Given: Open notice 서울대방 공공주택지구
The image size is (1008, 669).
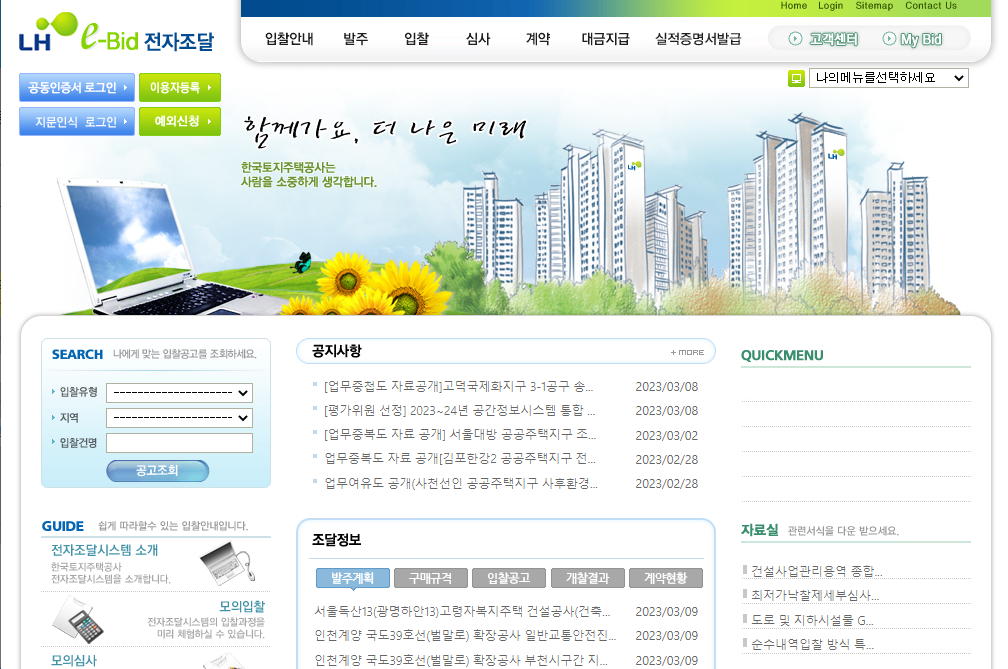Looking at the screenshot, I should pos(460,434).
